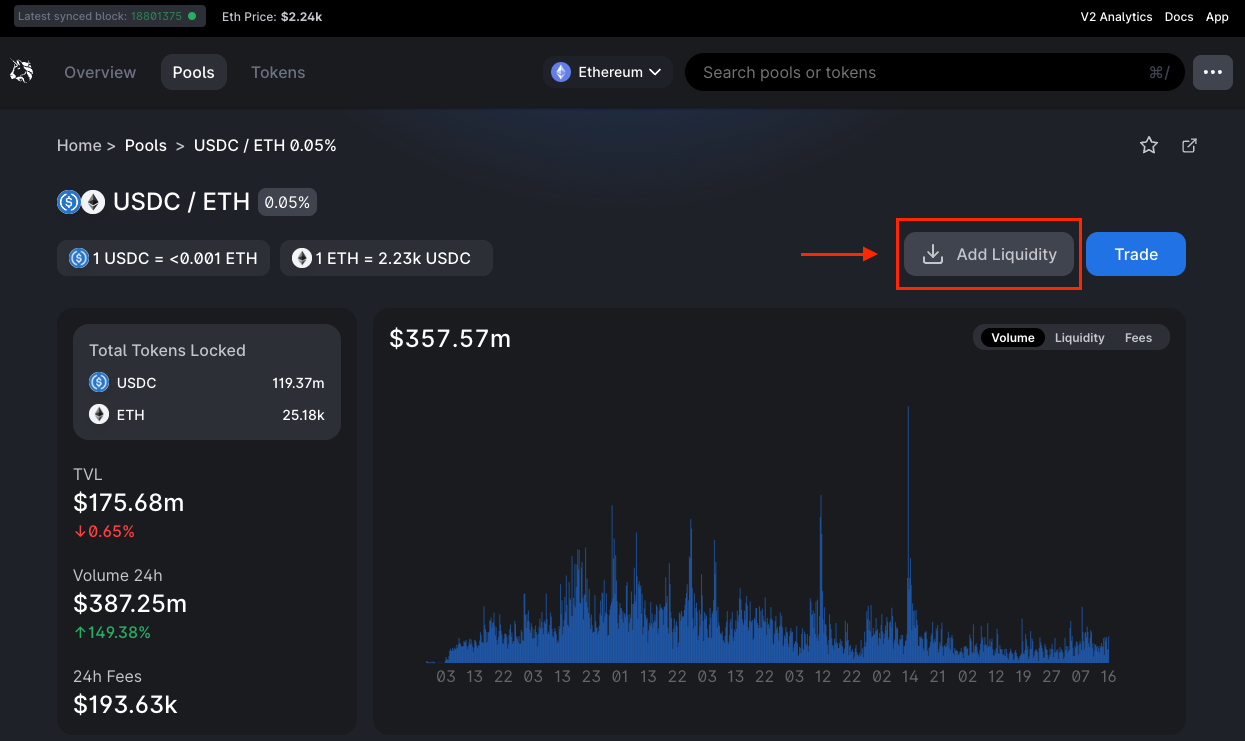1245x741 pixels.
Task: Click the 0.05% fee tier badge
Action: tap(287, 202)
